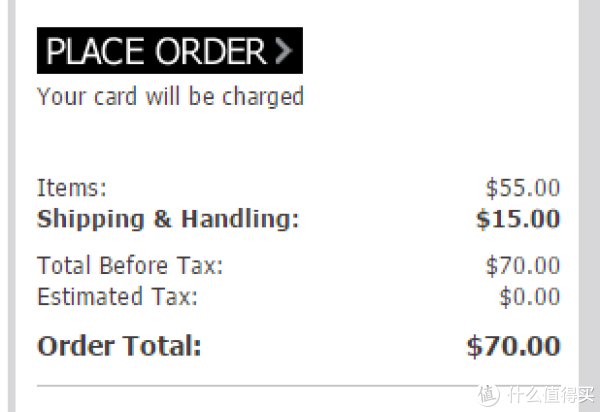Image resolution: width=600 pixels, height=412 pixels.
Task: Click the $0.00 estimated tax amount
Action: tap(530, 297)
